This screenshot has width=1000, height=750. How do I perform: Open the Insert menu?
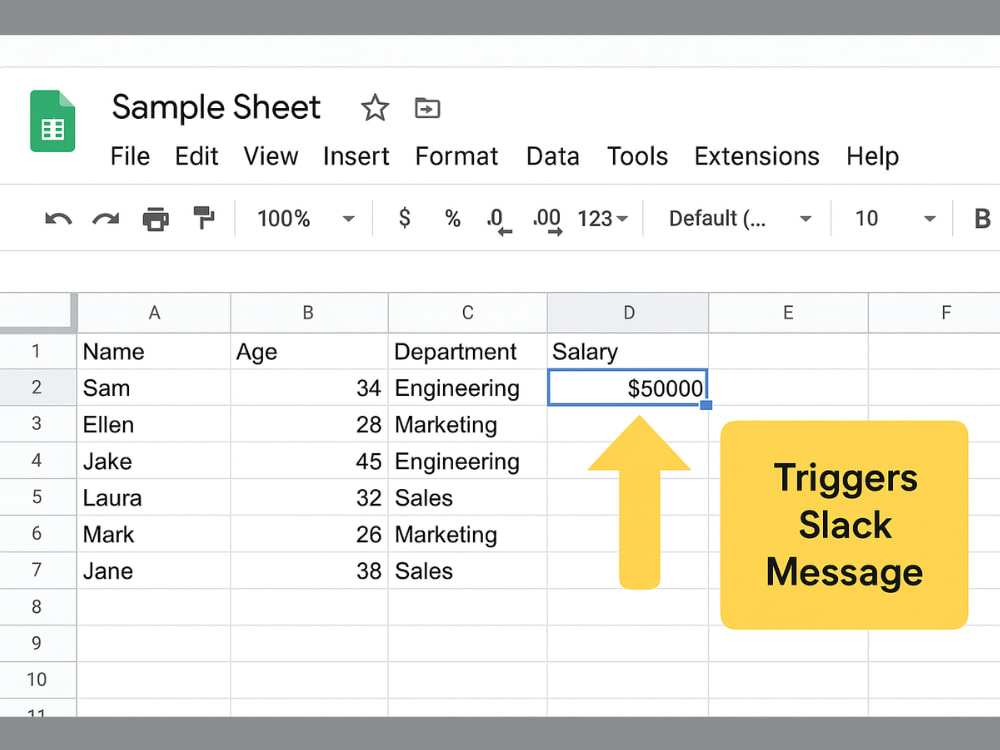356,156
